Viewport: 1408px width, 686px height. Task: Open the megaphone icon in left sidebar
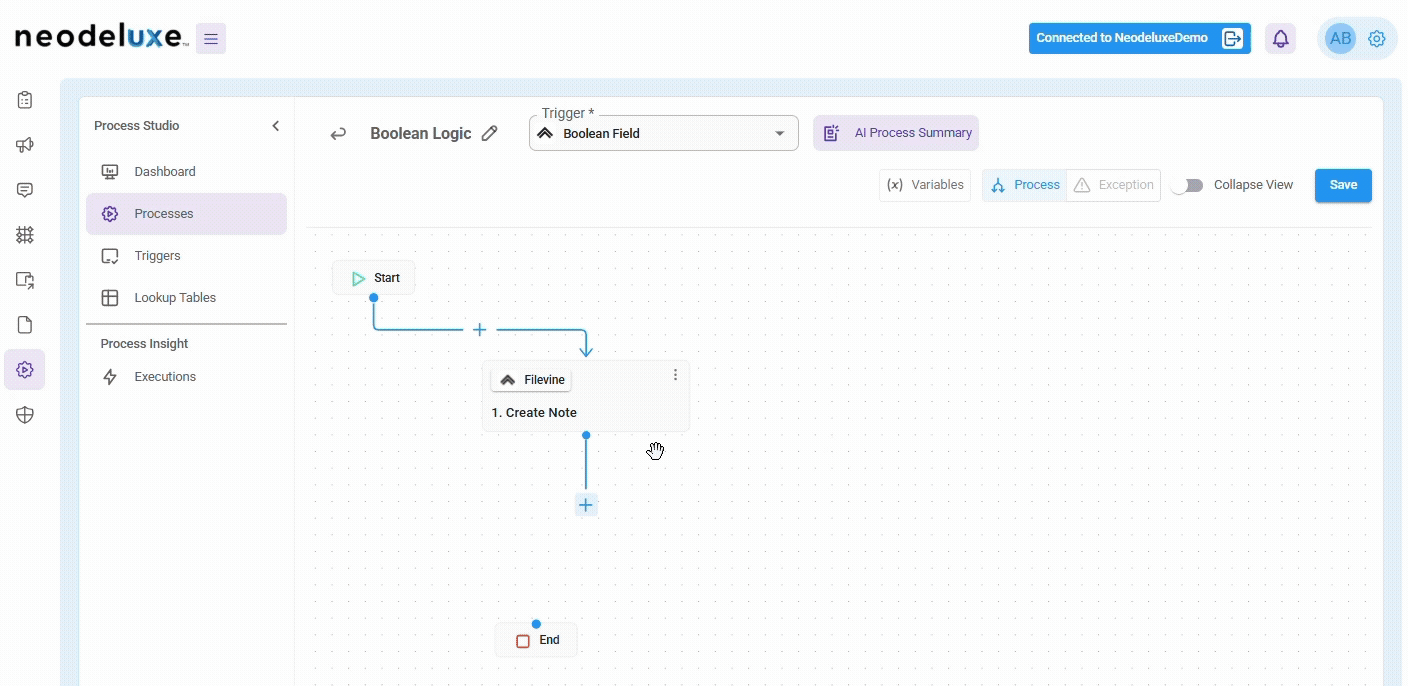[25, 145]
